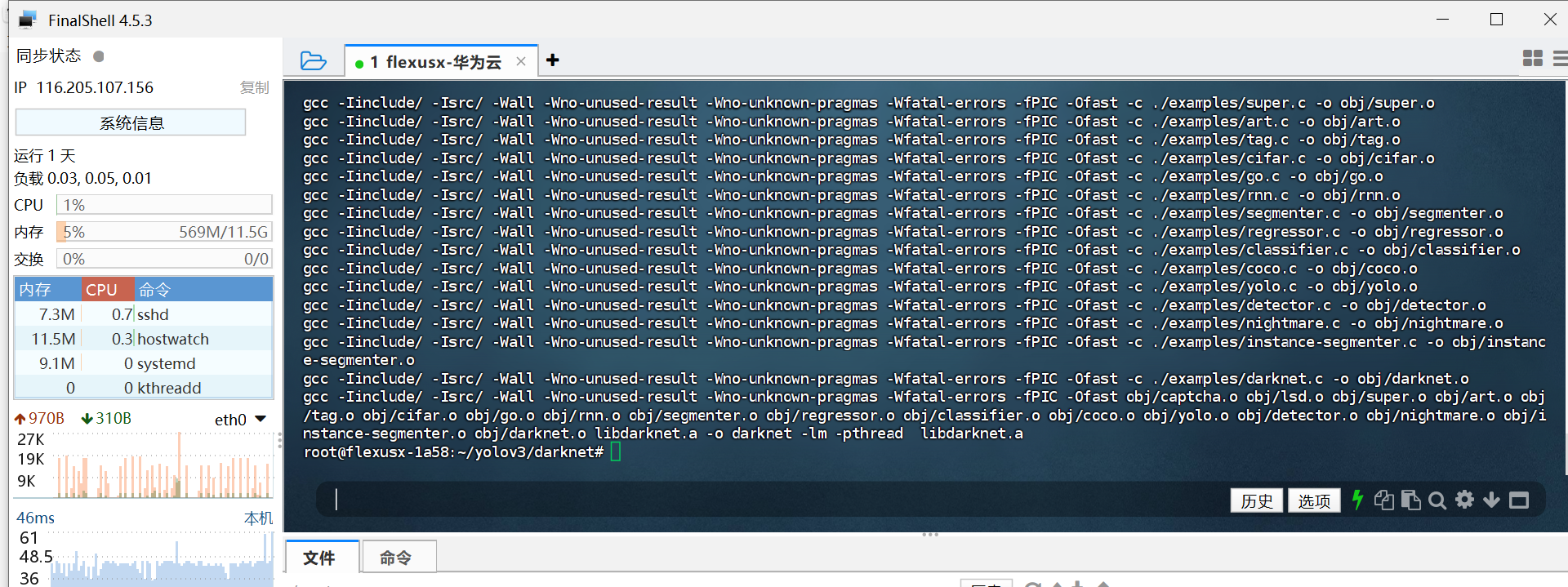Open the 选项 options button
This screenshot has height=587, width=1568.
(x=1314, y=500)
